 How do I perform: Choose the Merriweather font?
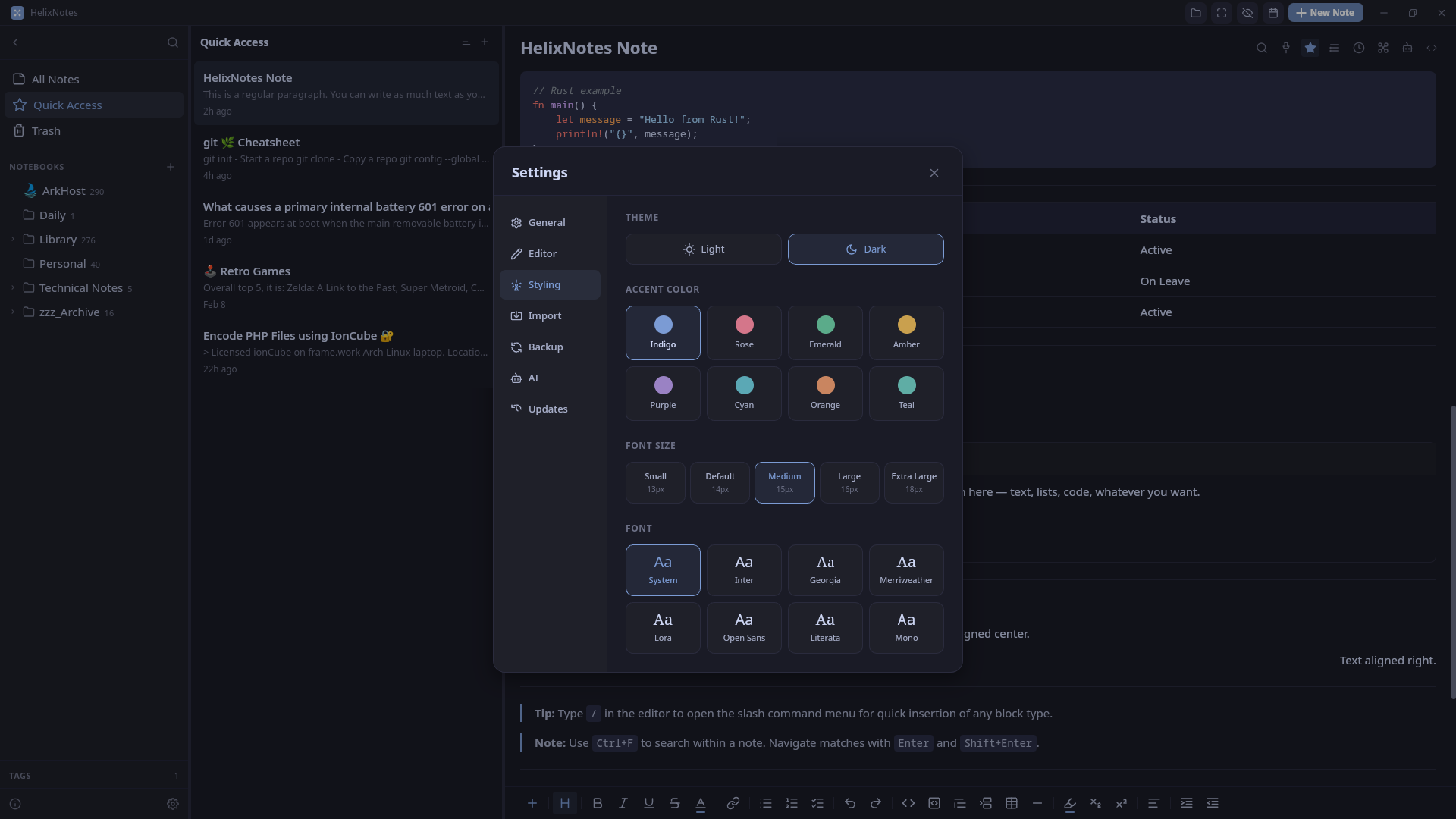point(906,570)
